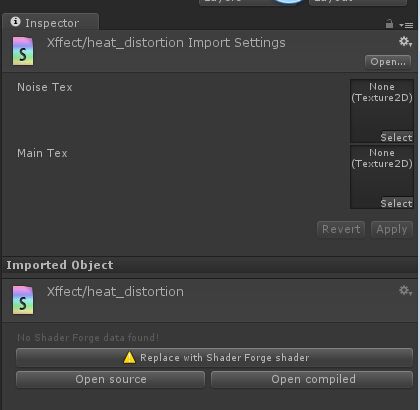Toggle the Inspector lock icon

tap(389, 24)
